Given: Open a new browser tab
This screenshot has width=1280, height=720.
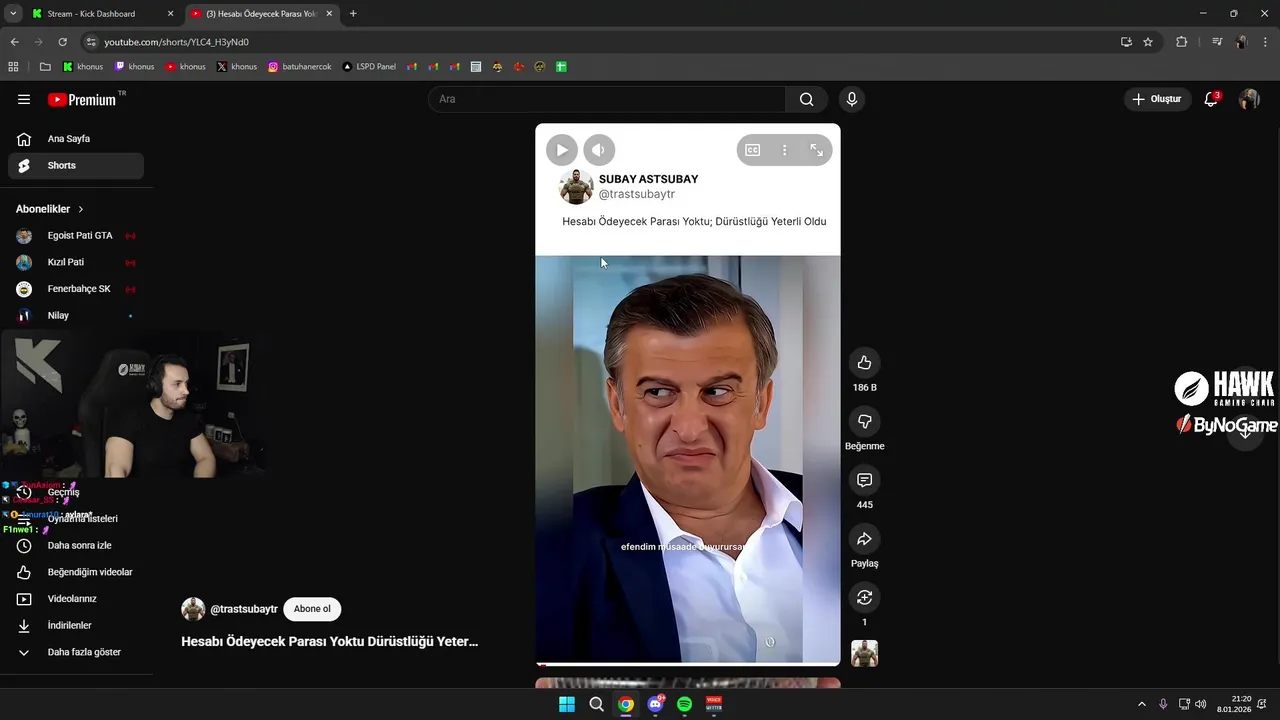Looking at the screenshot, I should click(x=353, y=14).
